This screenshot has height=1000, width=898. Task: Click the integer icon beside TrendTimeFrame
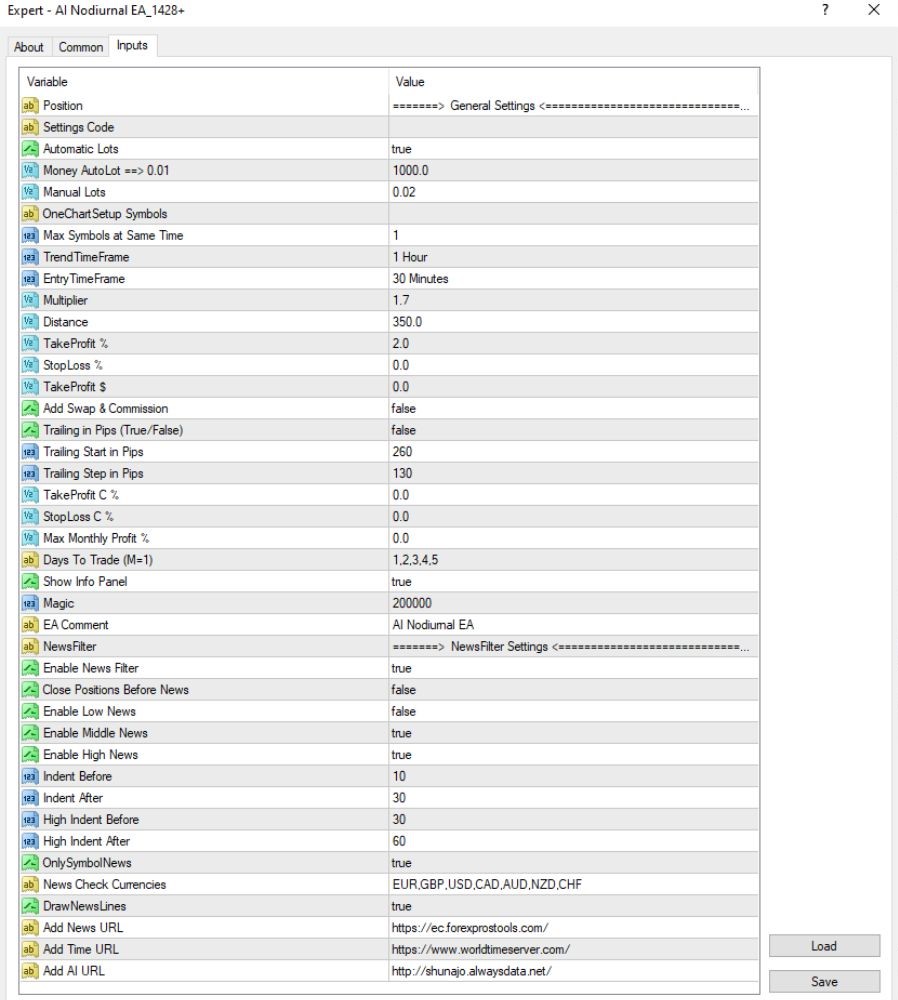click(x=29, y=257)
